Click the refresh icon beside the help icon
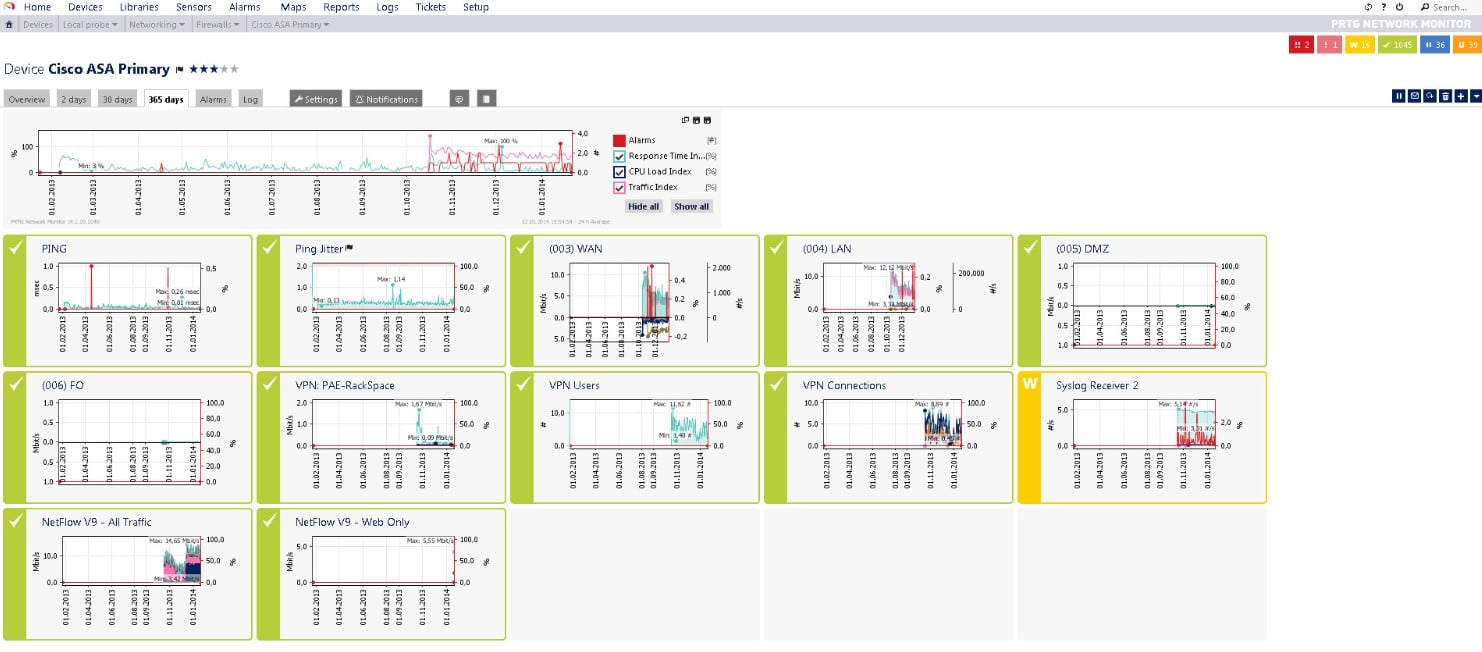Screen dimensions: 1482x652 (1369, 7)
